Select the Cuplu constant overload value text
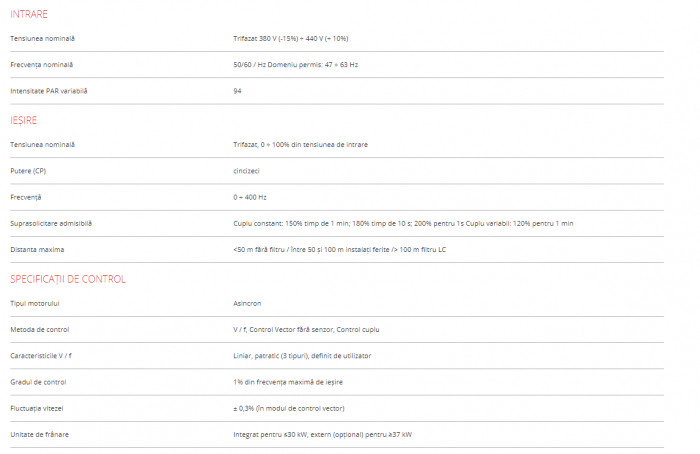 403,223
